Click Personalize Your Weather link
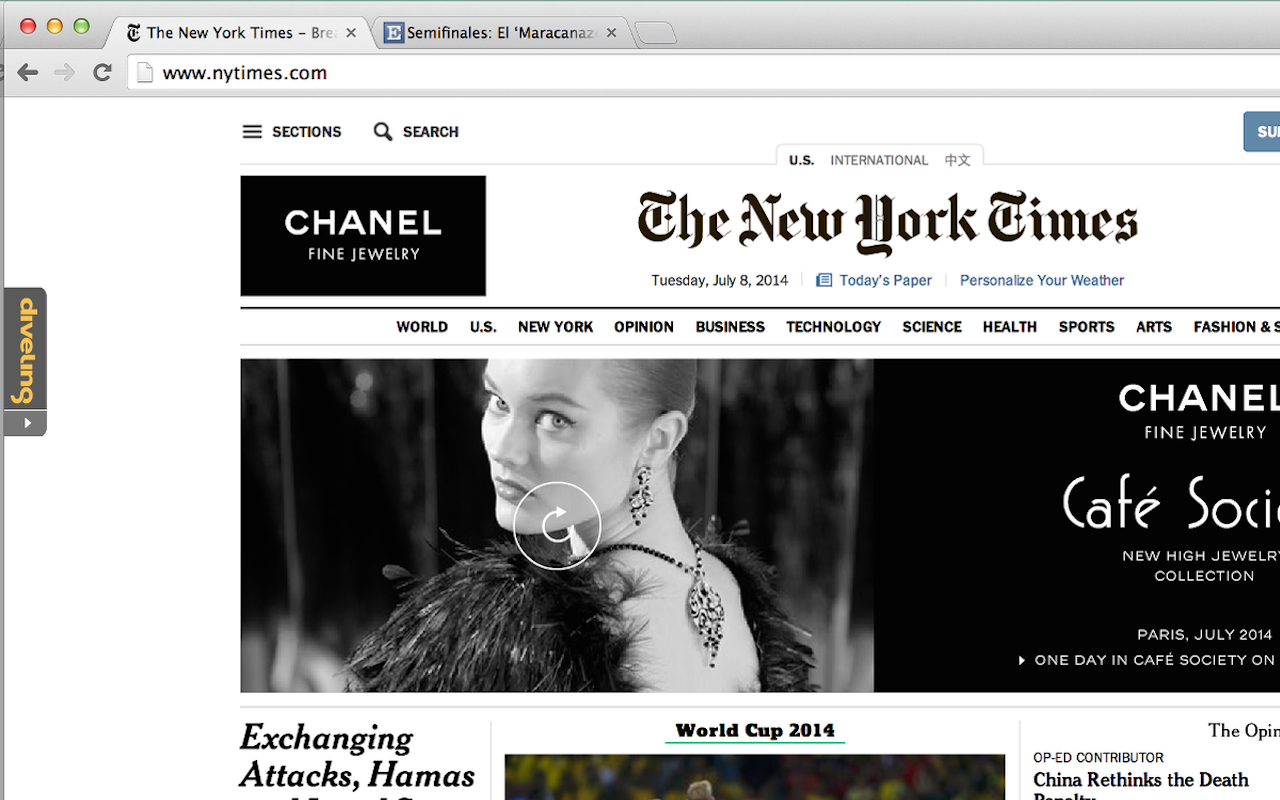Screen dimensions: 1280x800 coord(1042,280)
